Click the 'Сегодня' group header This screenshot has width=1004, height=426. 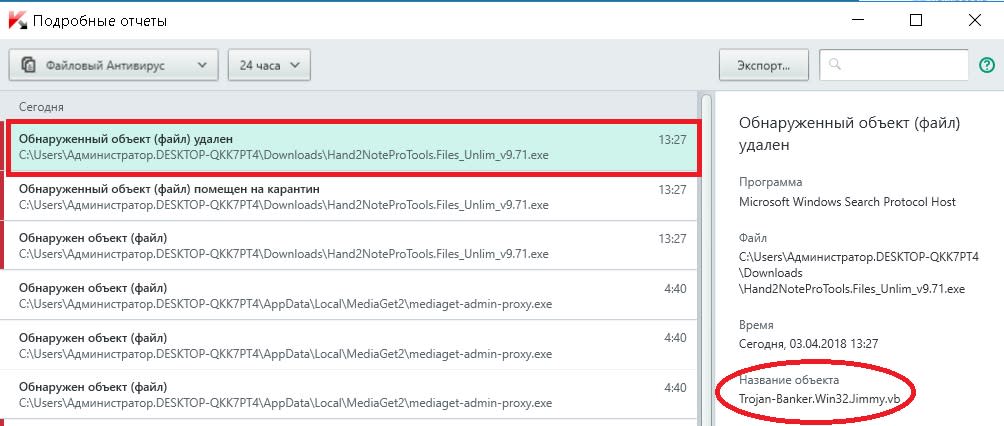click(x=41, y=107)
